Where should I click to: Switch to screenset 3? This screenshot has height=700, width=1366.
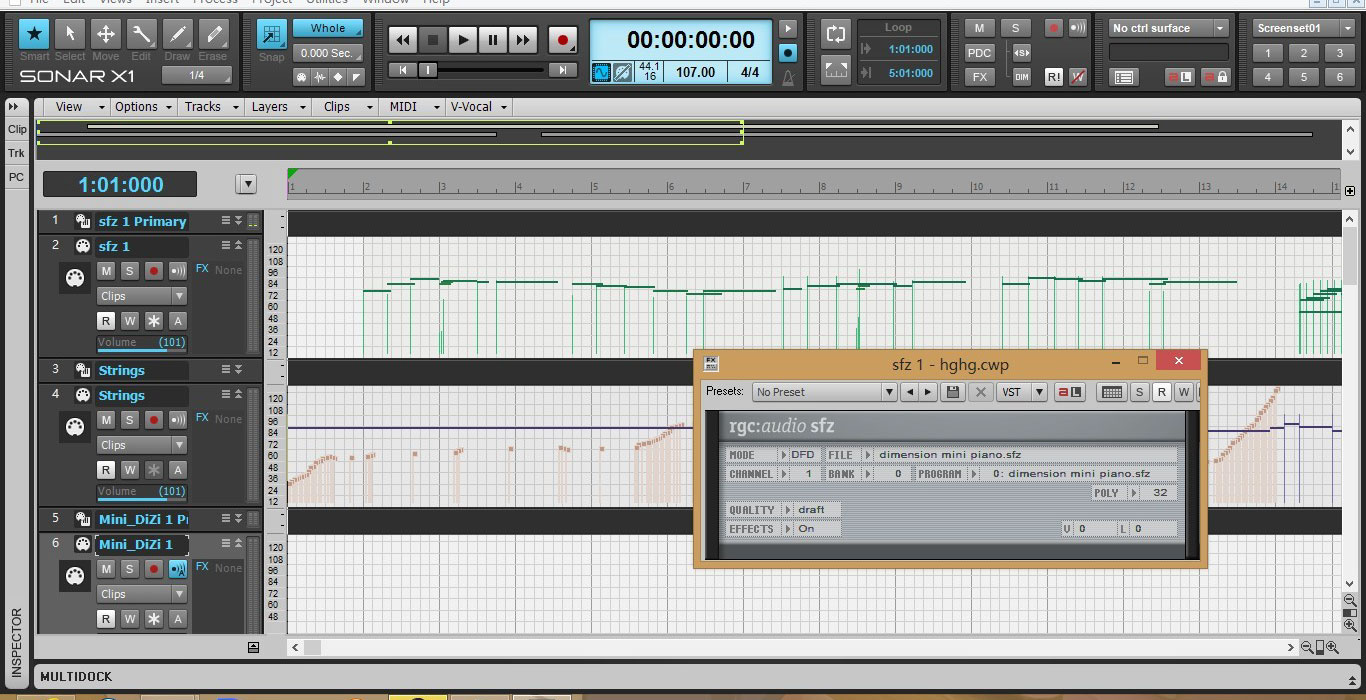click(x=1339, y=53)
